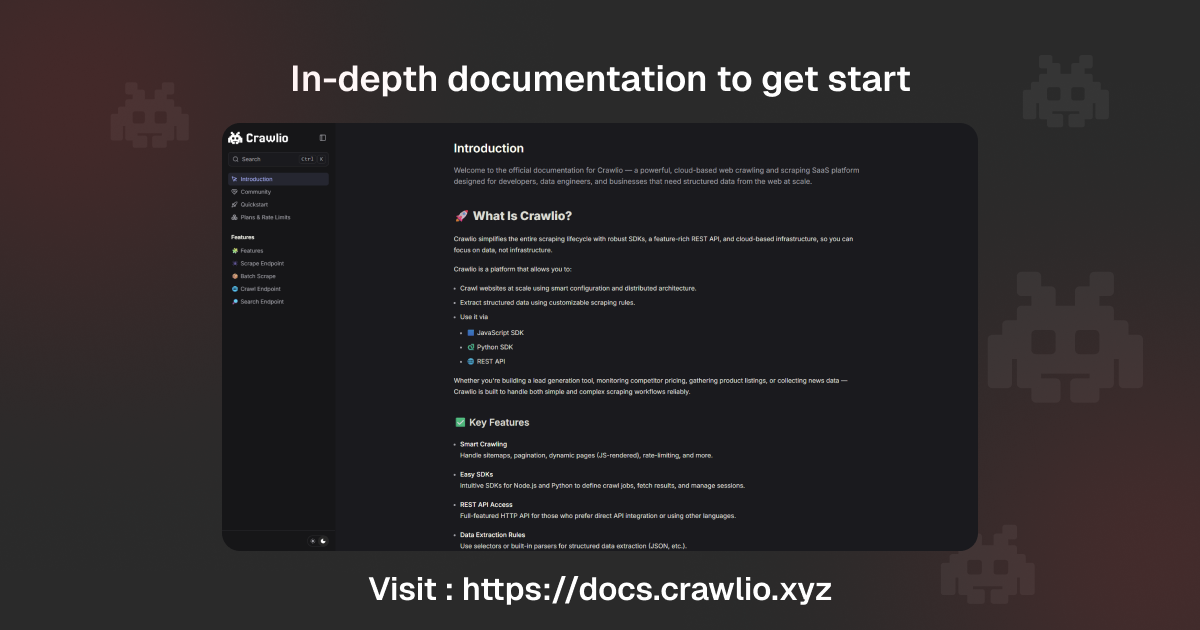Click the Python SDK green icon

(471, 347)
